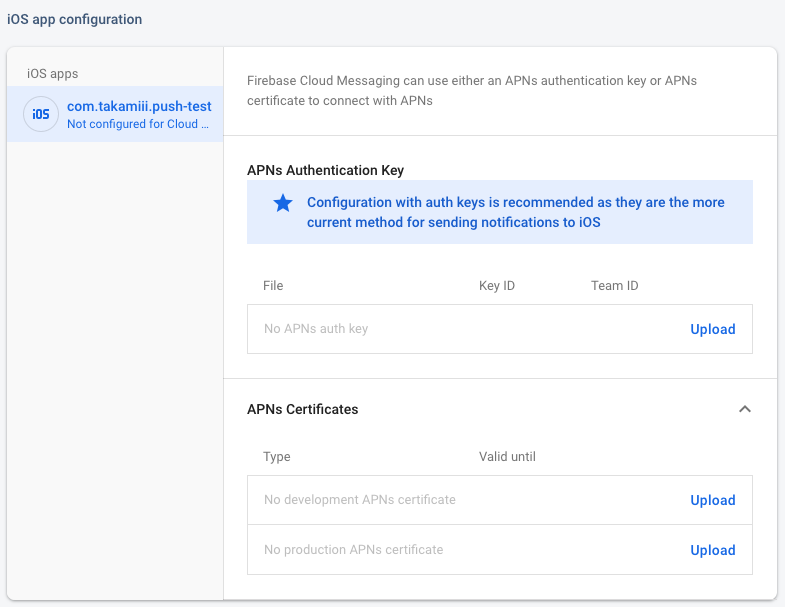This screenshot has height=607, width=785.
Task: Click the 'iOS app configuration' title
Action: (75, 19)
